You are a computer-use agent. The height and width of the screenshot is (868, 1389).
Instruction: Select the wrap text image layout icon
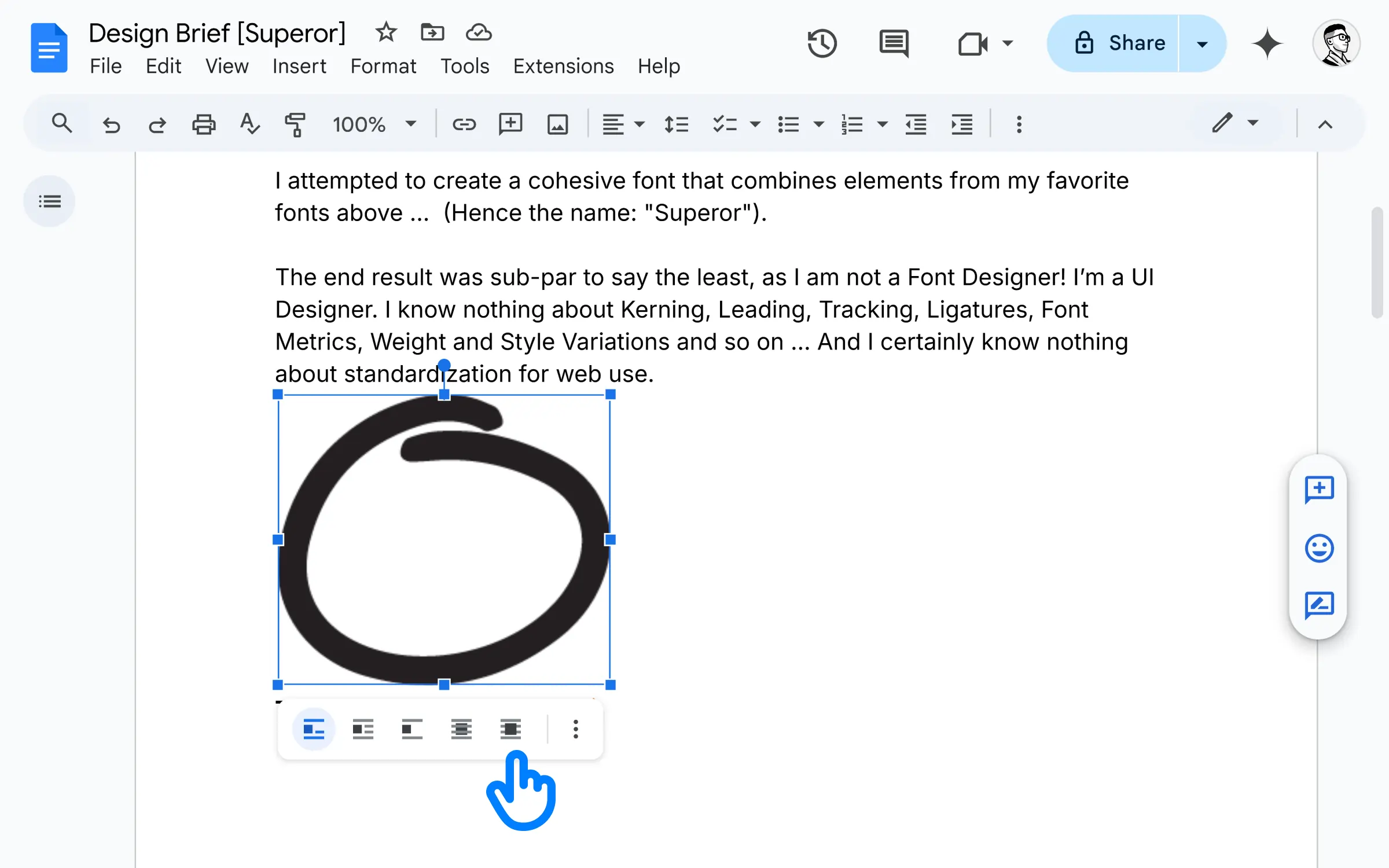click(x=362, y=729)
